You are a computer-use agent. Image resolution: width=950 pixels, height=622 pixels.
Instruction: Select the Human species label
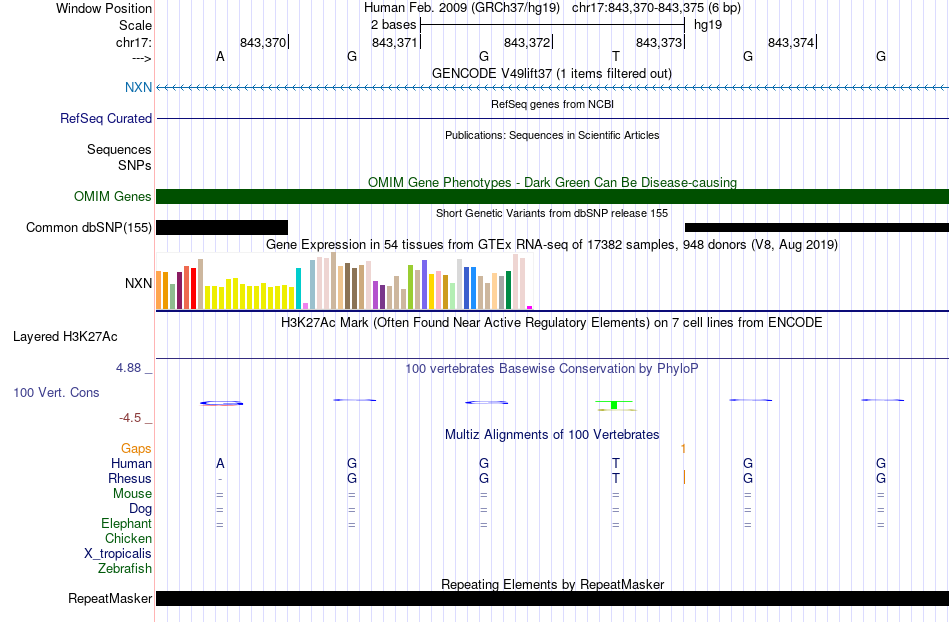[x=131, y=464]
